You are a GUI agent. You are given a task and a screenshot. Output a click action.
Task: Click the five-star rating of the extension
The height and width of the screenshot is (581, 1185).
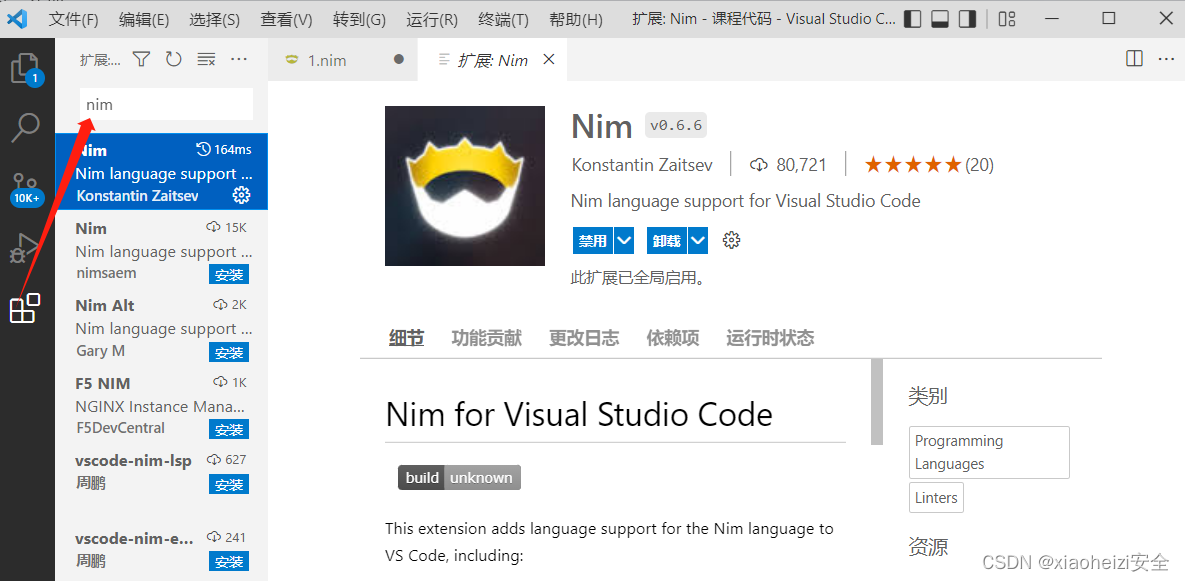(912, 164)
